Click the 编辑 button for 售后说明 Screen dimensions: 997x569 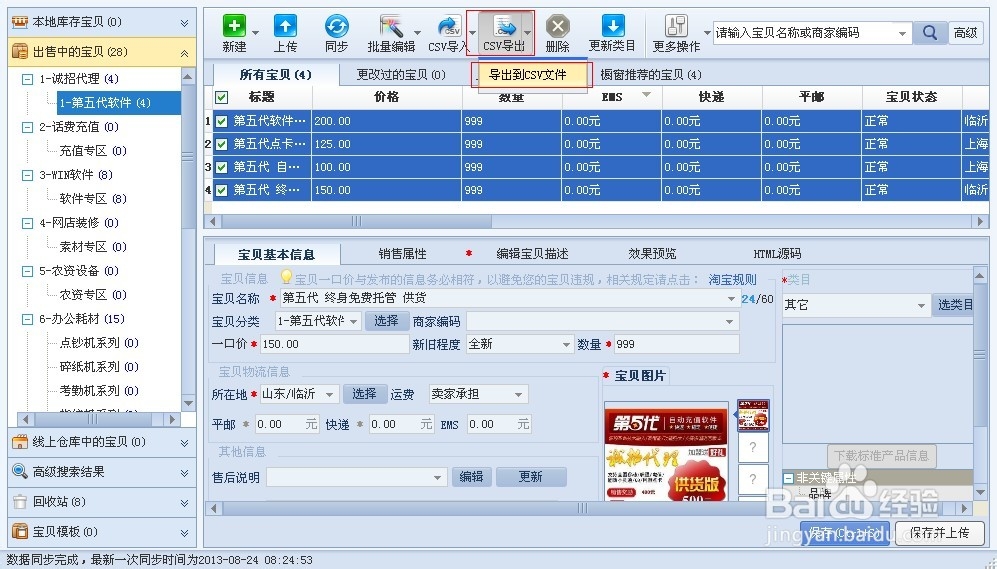coord(471,477)
